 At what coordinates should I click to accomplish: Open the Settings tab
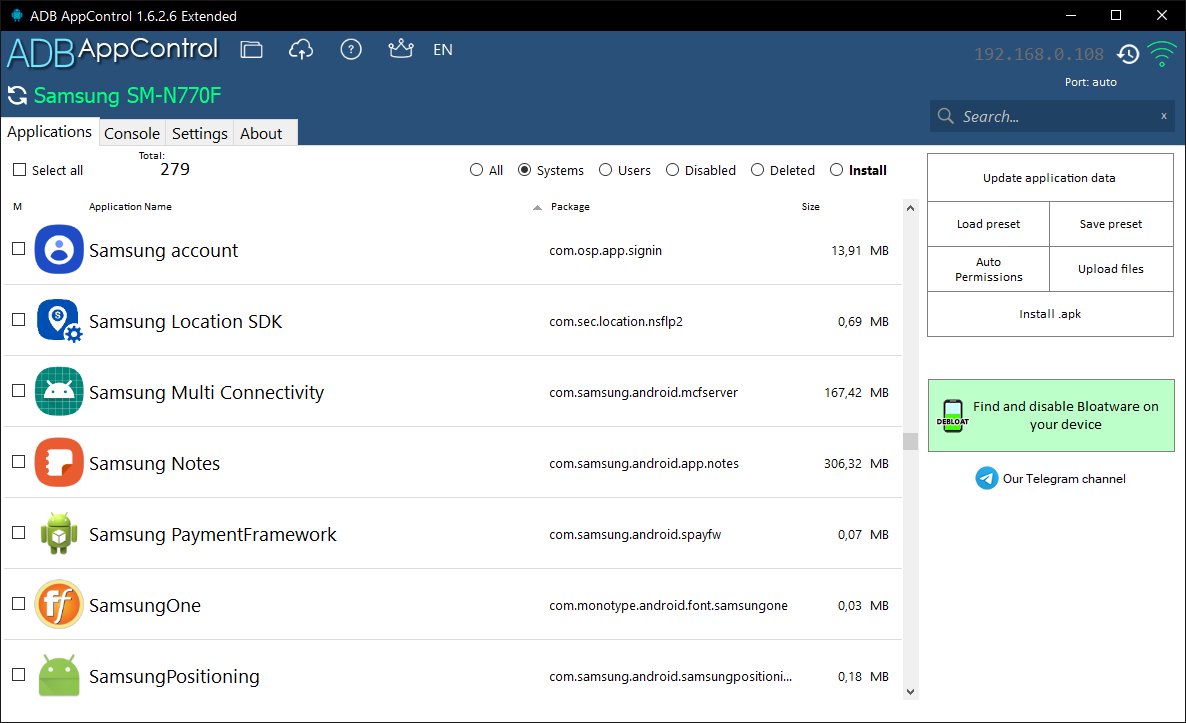200,133
